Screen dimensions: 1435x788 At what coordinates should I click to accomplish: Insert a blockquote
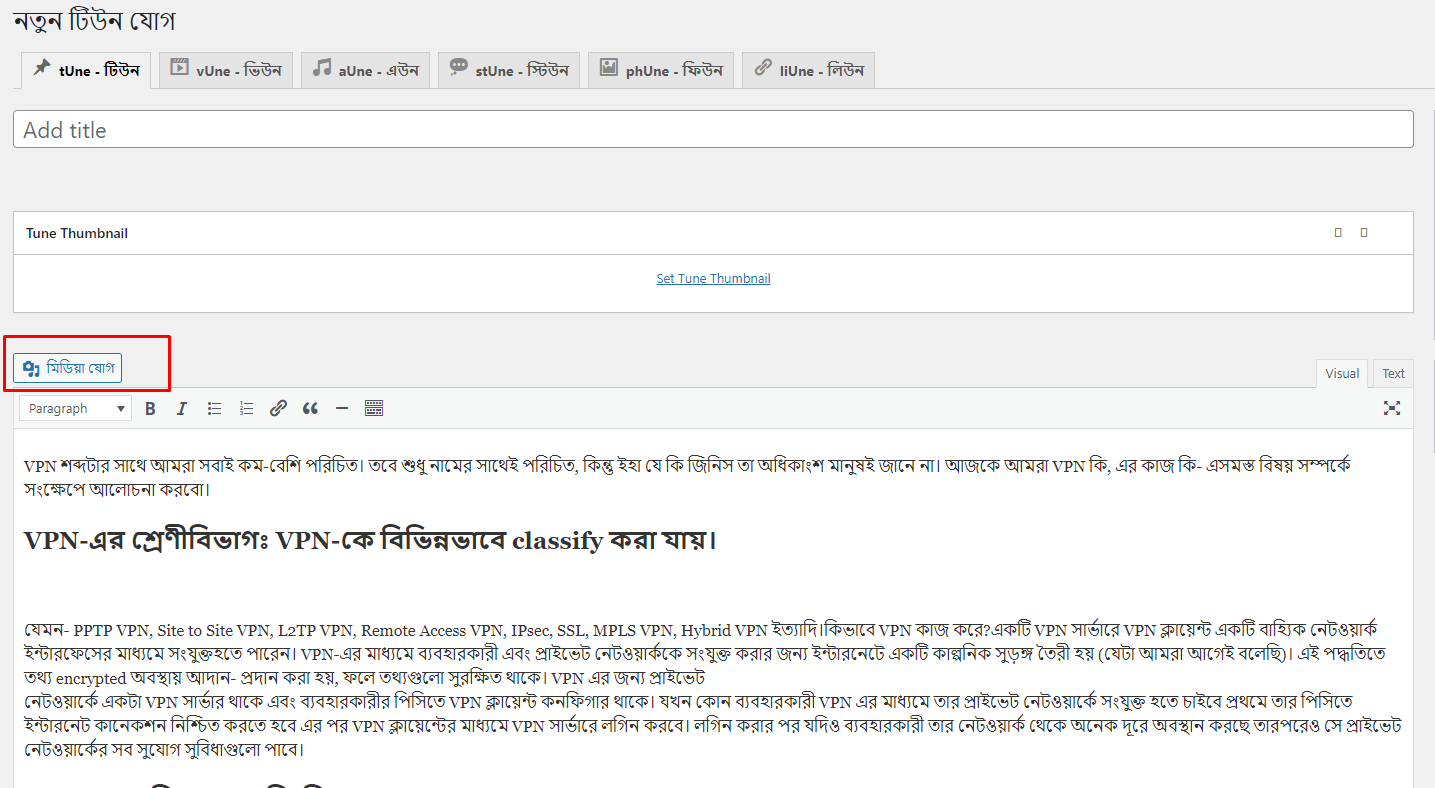tap(310, 407)
